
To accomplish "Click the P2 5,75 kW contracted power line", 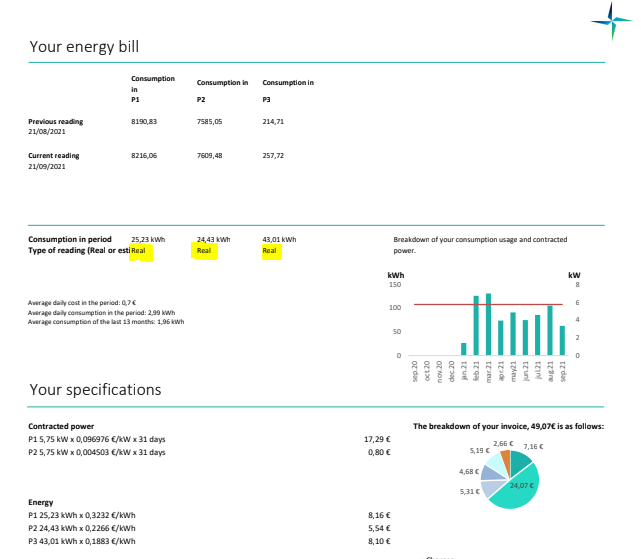I will pyautogui.click(x=96, y=452).
